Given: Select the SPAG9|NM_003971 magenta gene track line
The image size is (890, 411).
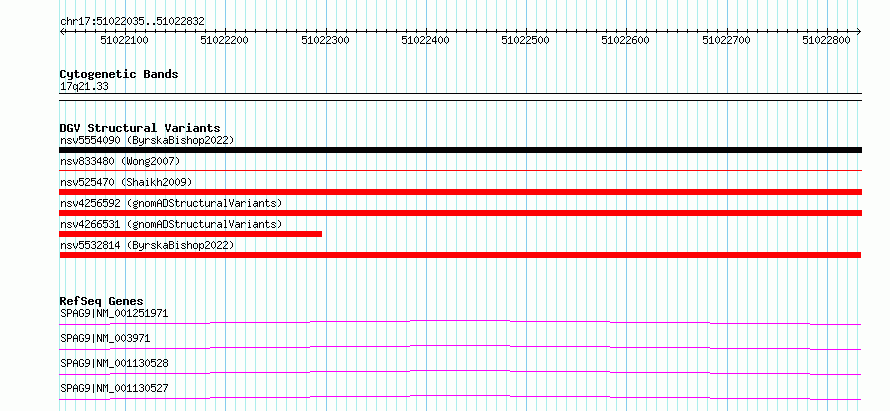Looking at the screenshot, I should click(x=460, y=347).
